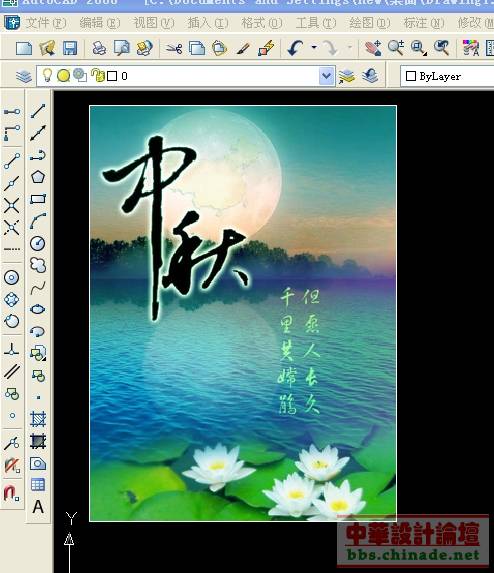Toggle Snap to None object snap icon
Viewport: 494px width, 573px height.
coord(11,465)
